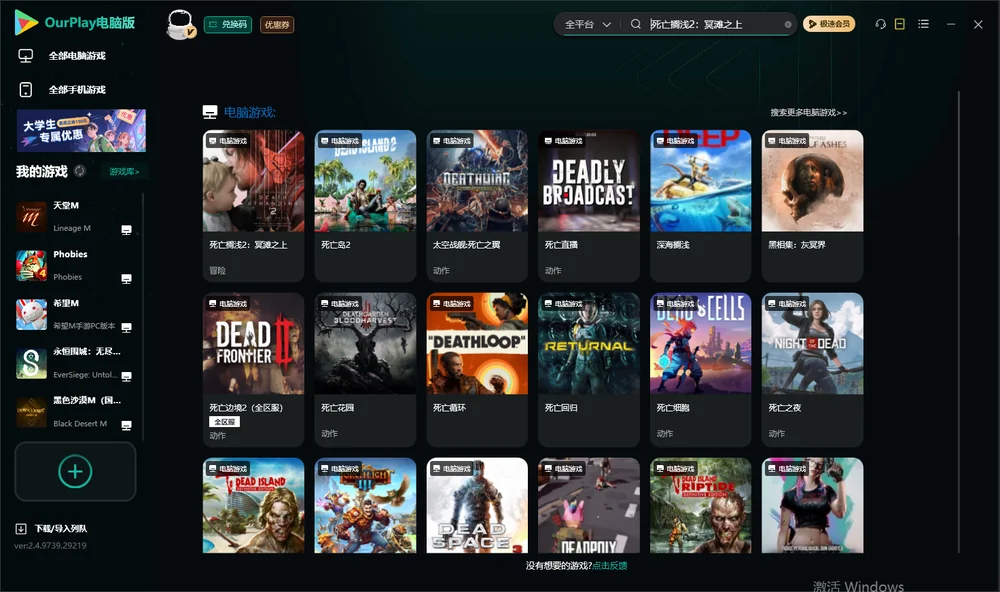Open the Night of the Dead 死亡之夜 card
1000x592 pixels.
(x=812, y=369)
